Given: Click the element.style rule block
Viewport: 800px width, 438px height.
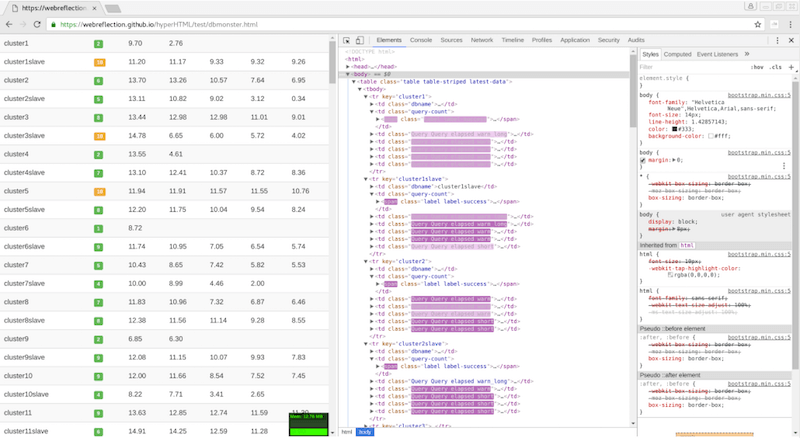Looking at the screenshot, I should coord(714,82).
